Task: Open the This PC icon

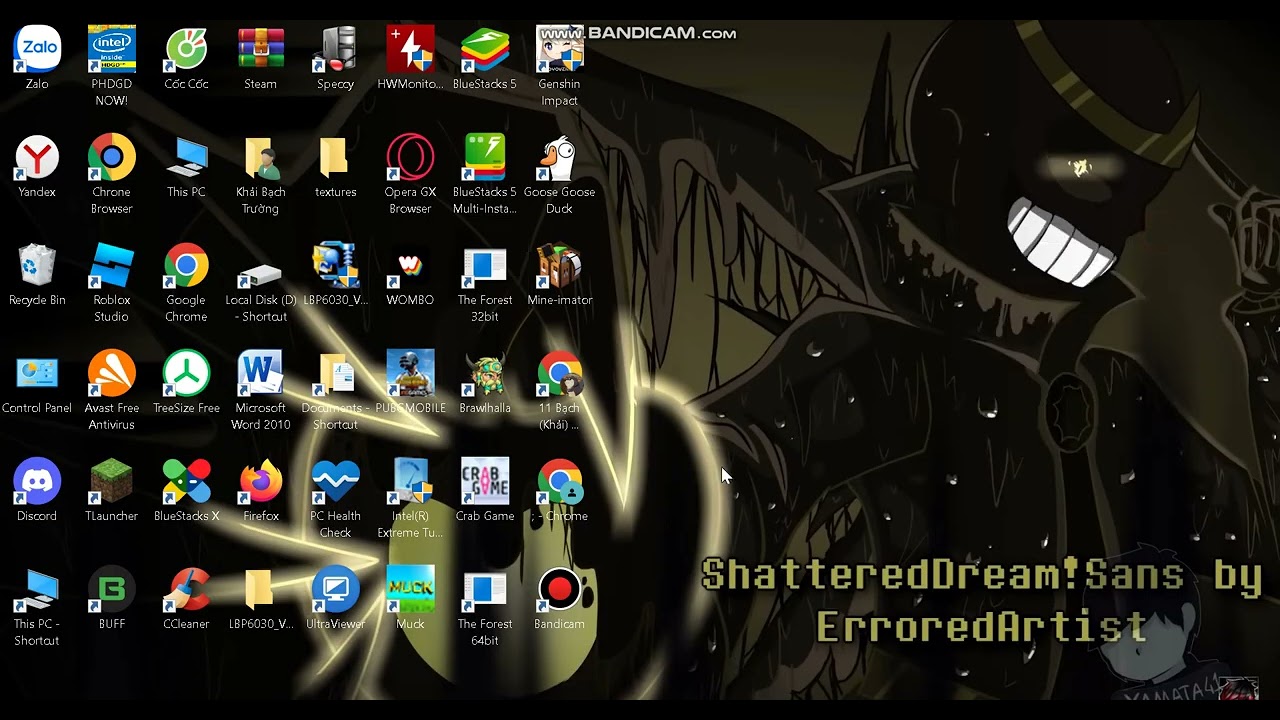Action: 186,157
